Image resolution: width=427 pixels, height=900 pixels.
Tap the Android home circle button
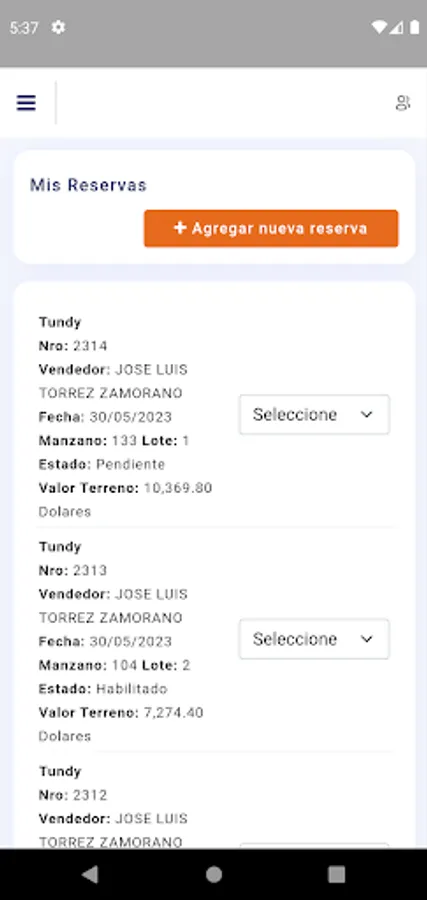point(214,874)
